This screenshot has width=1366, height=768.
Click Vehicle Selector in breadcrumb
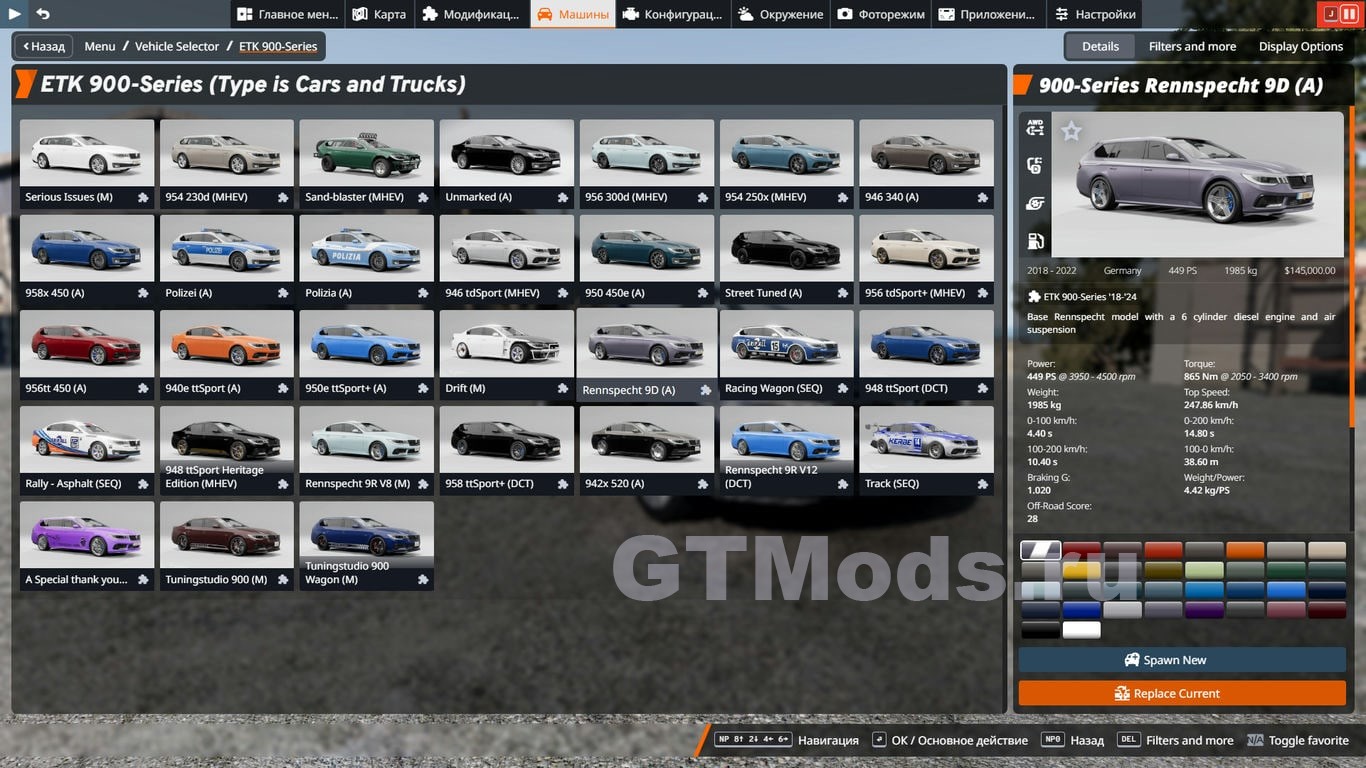pyautogui.click(x=177, y=46)
